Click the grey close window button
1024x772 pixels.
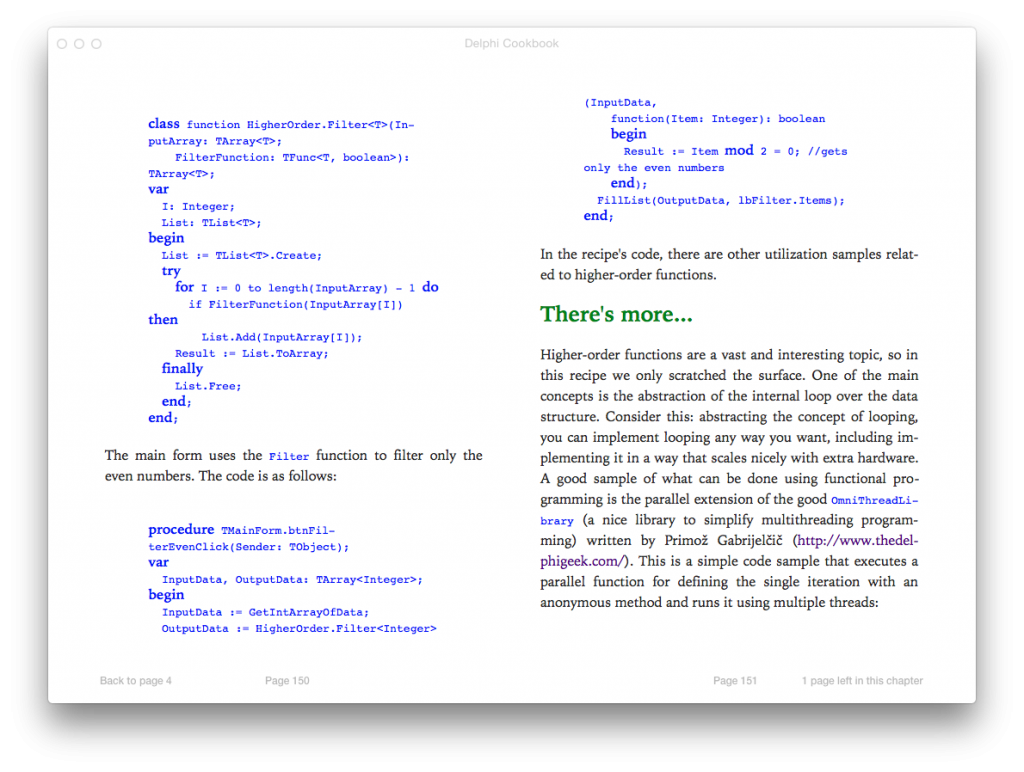[x=62, y=44]
